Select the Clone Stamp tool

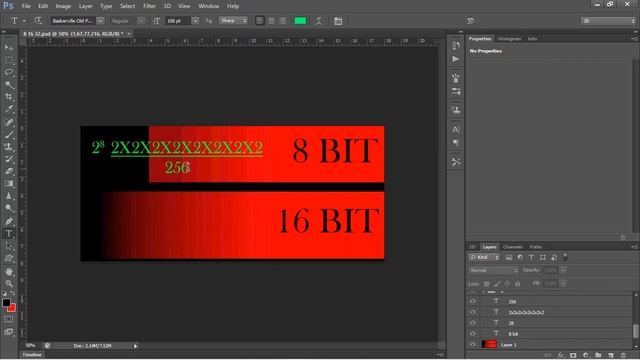pos(9,147)
